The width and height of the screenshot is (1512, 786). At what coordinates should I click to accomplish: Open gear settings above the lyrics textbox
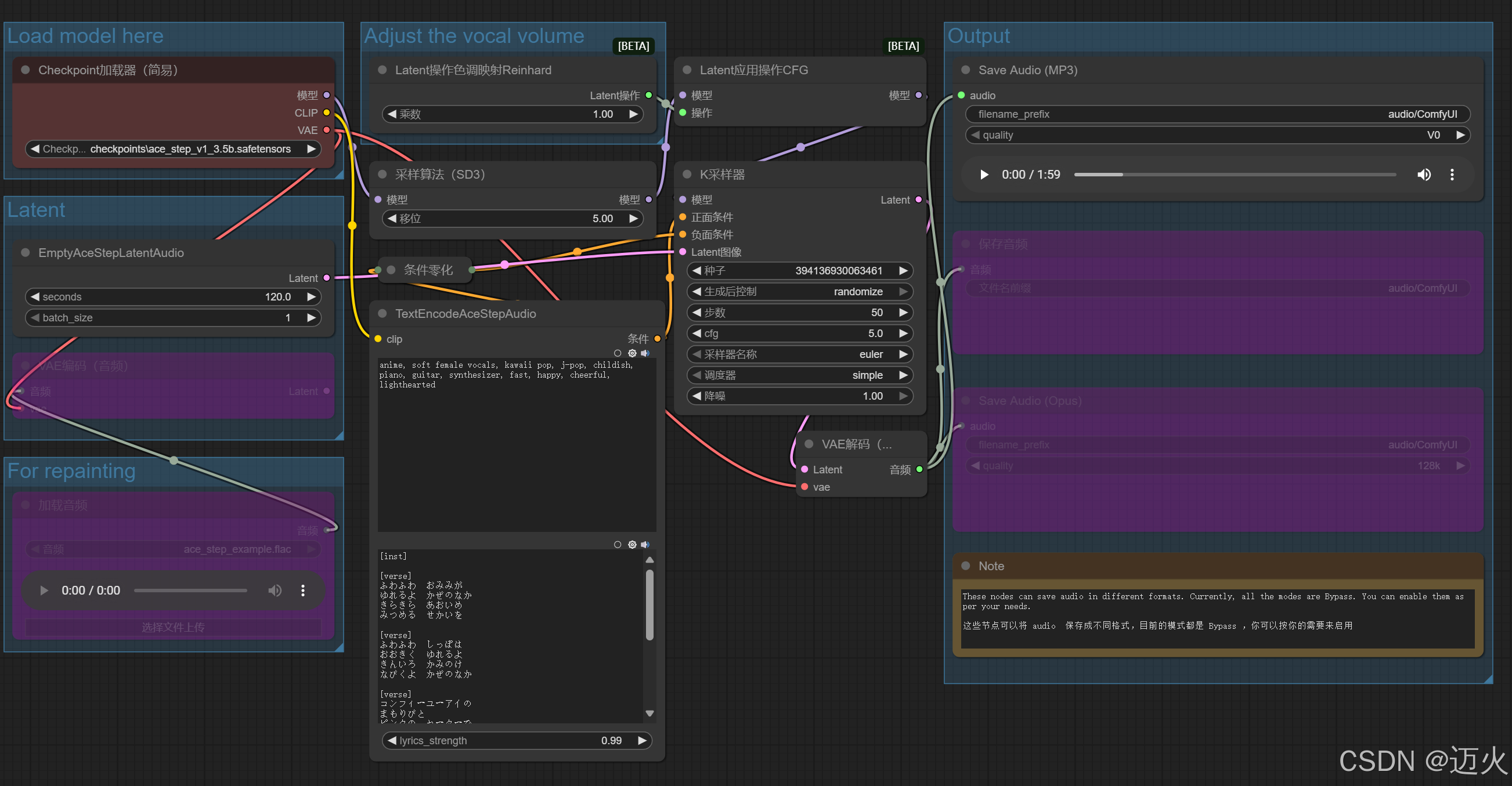pyautogui.click(x=632, y=544)
